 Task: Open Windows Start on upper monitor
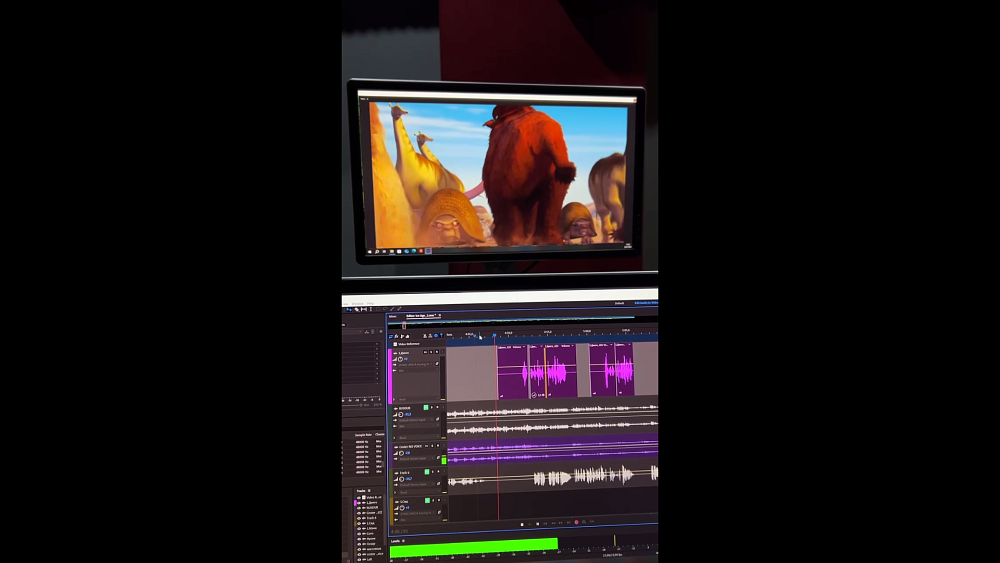click(x=370, y=251)
